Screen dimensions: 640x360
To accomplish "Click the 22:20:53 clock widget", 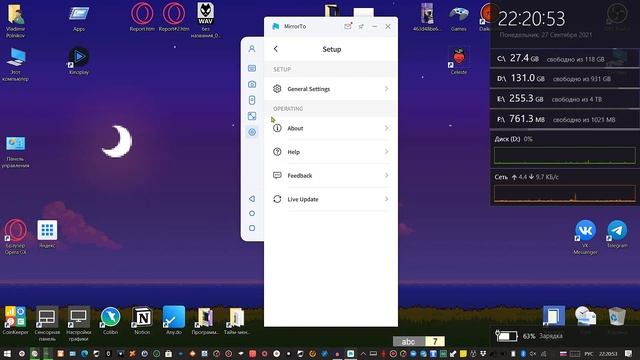I will (x=531, y=19).
